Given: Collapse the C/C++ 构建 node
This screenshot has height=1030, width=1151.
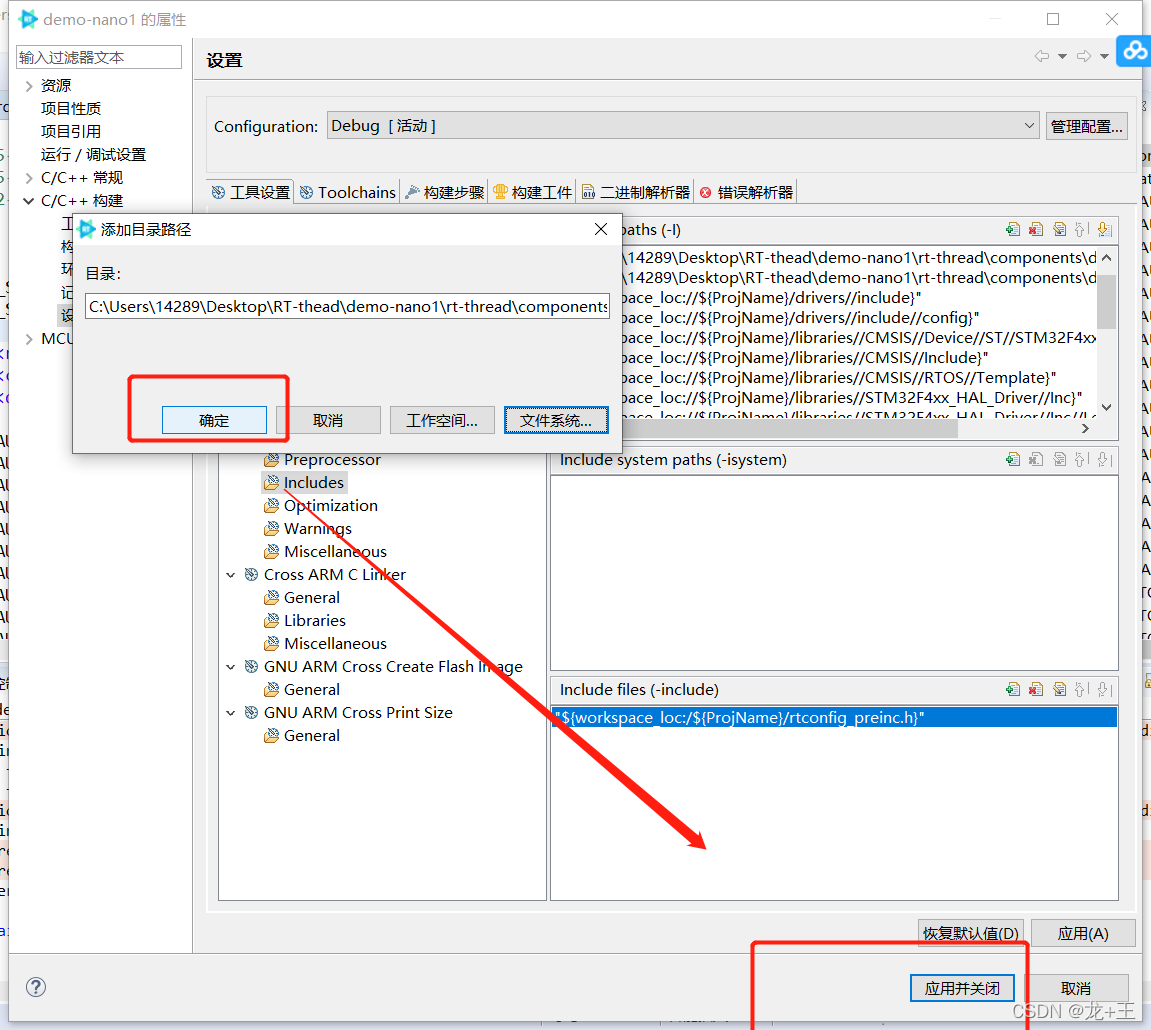Looking at the screenshot, I should tap(29, 200).
